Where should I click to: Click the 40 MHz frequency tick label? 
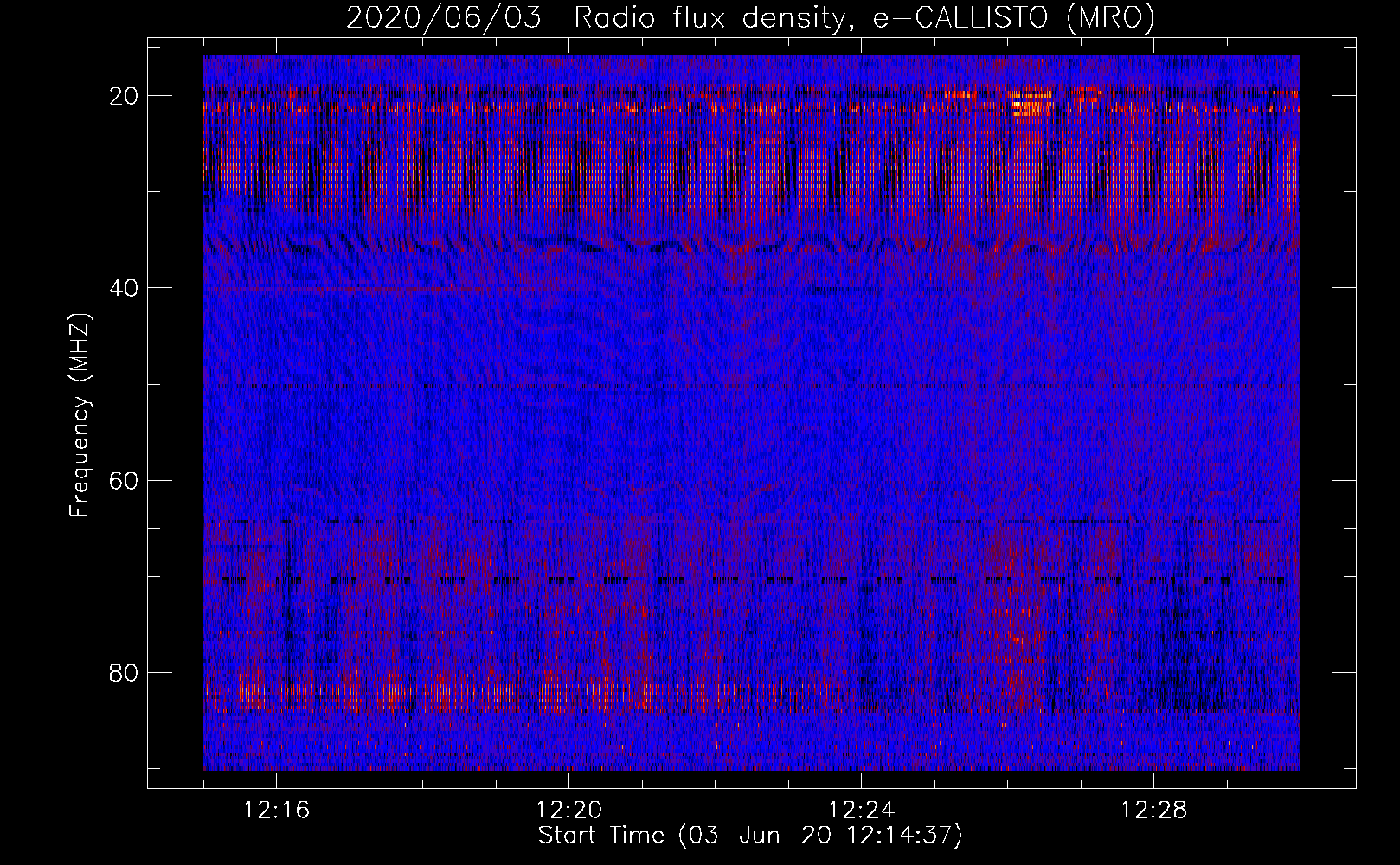(125, 288)
